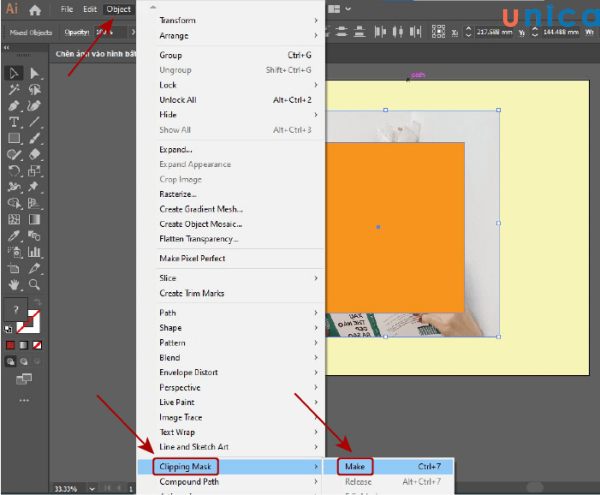Select the Pen tool
The width and height of the screenshot is (600, 495).
tap(14, 106)
